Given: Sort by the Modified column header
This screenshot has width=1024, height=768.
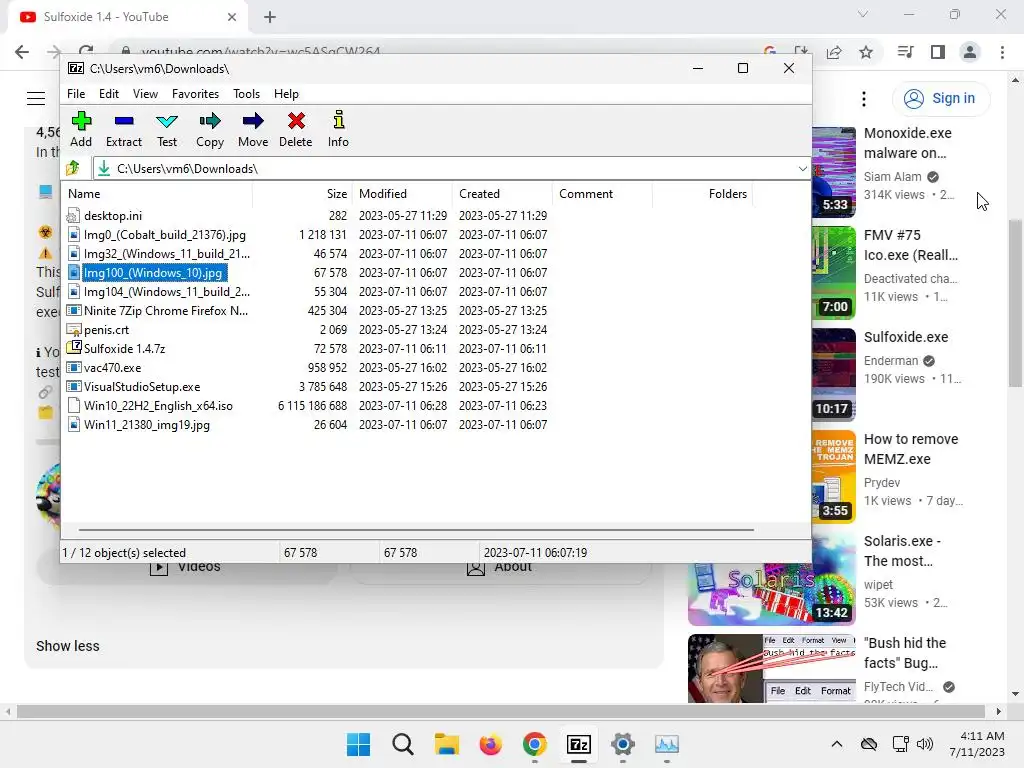Looking at the screenshot, I should pos(402,194).
